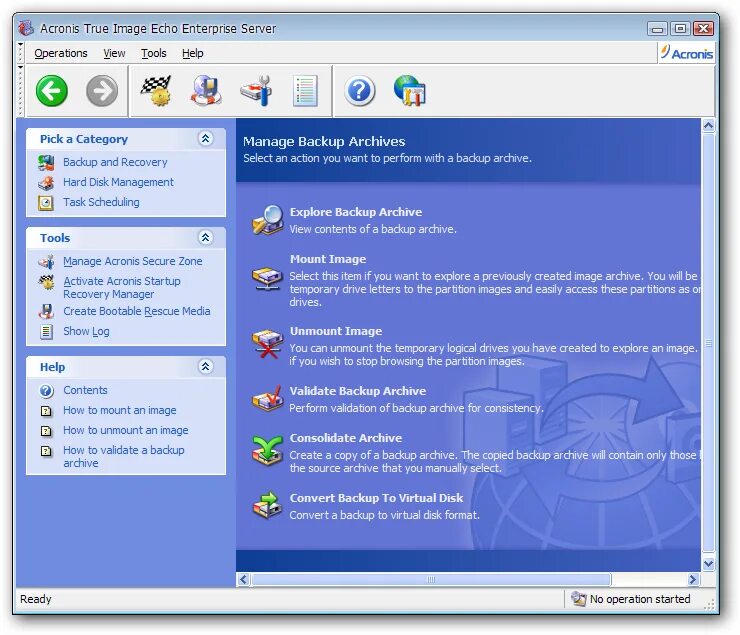Click the Unmount Image heading
Screen dimensions: 740x635
point(336,331)
